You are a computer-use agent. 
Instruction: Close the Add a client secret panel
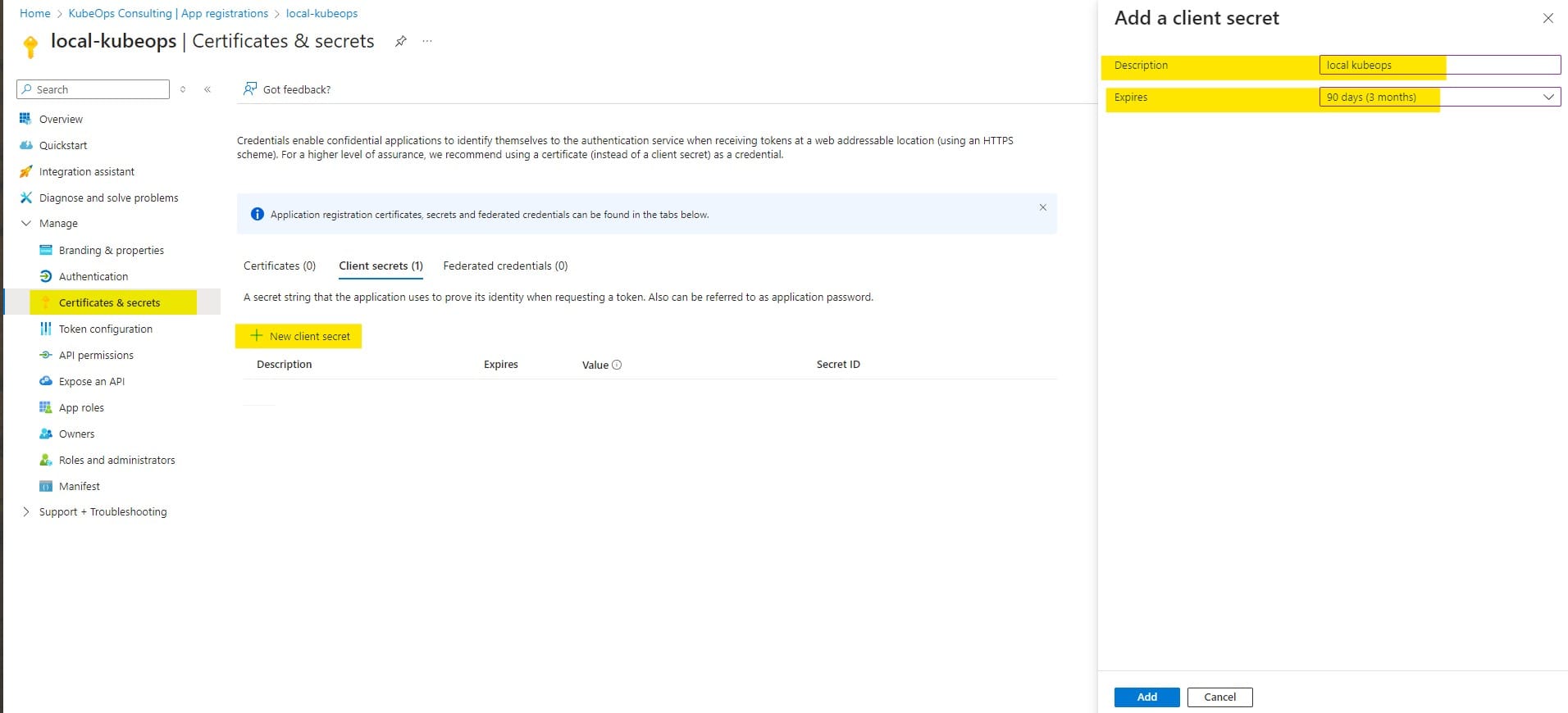(1547, 18)
